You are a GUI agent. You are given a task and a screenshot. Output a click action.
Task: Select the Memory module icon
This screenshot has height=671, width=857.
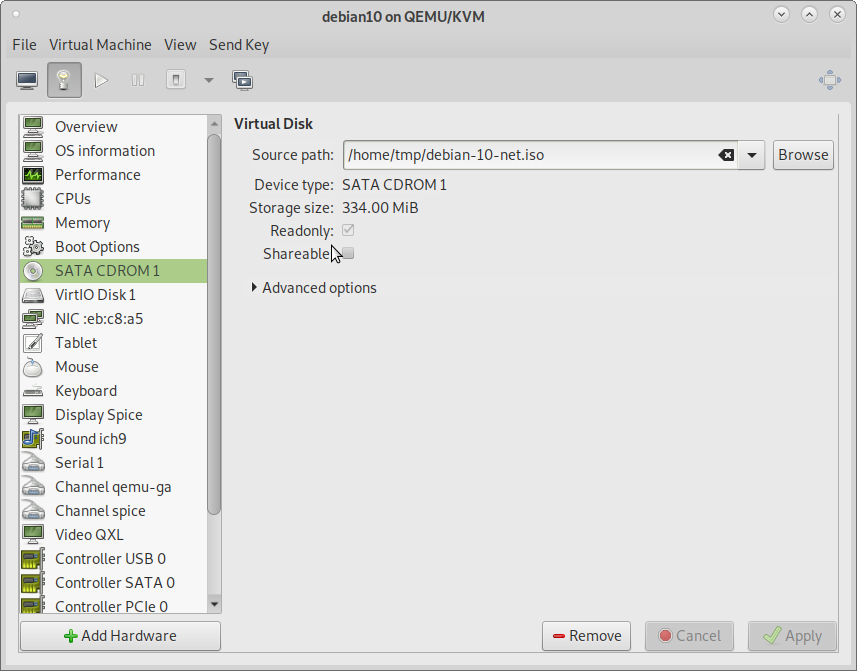[33, 223]
